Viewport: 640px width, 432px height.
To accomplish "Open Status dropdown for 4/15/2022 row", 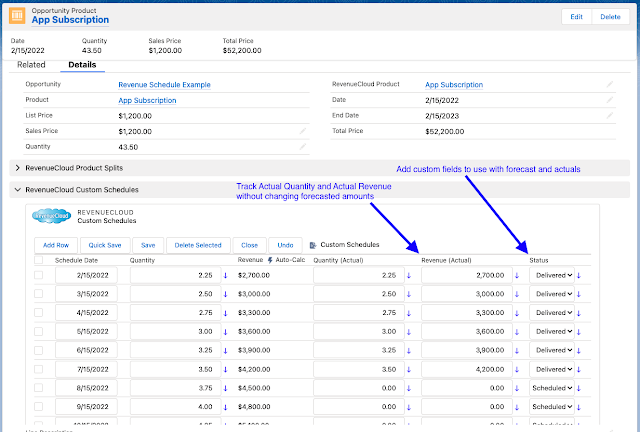I will [x=552, y=313].
